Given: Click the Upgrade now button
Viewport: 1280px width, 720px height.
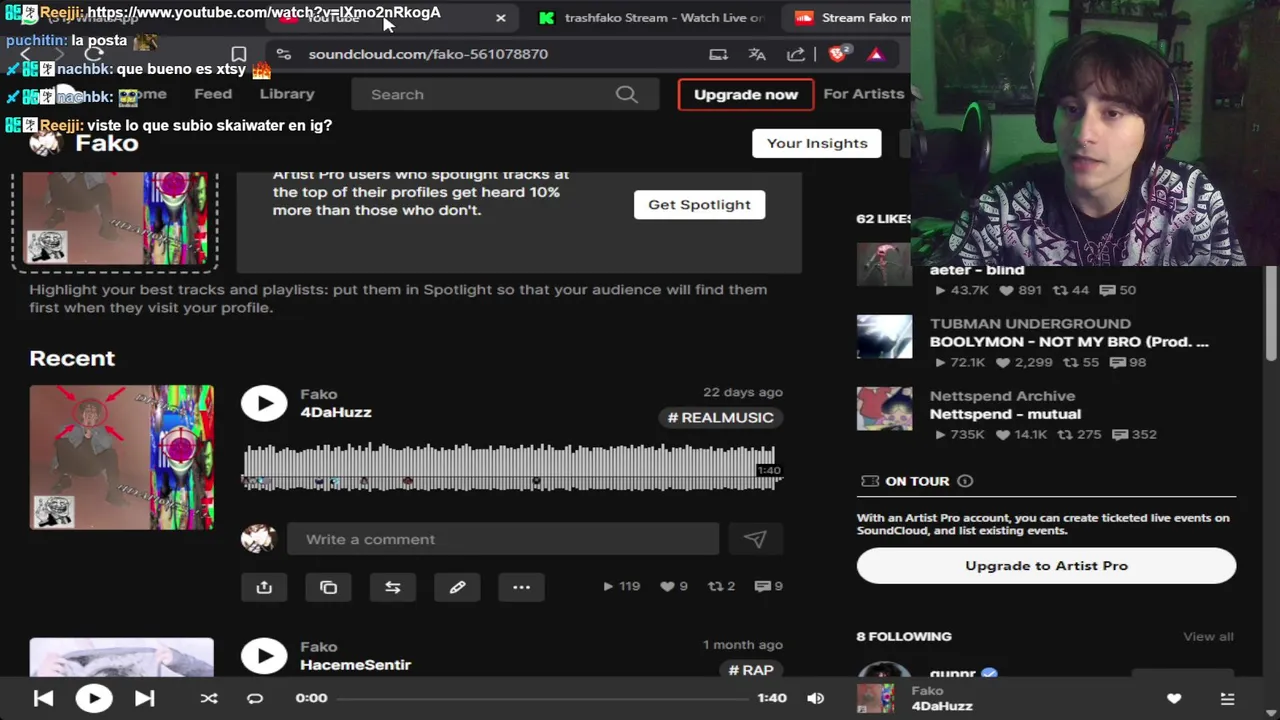Looking at the screenshot, I should pos(746,94).
